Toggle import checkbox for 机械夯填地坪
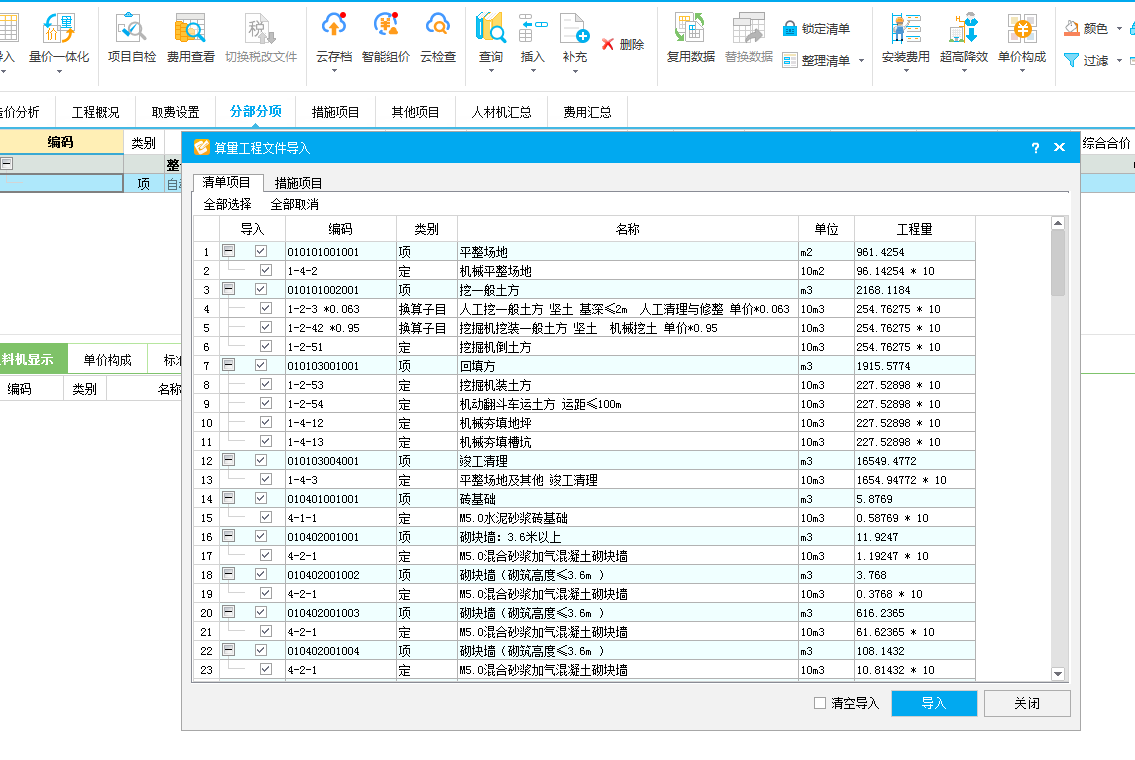Image resolution: width=1135 pixels, height=760 pixels. tap(266, 422)
